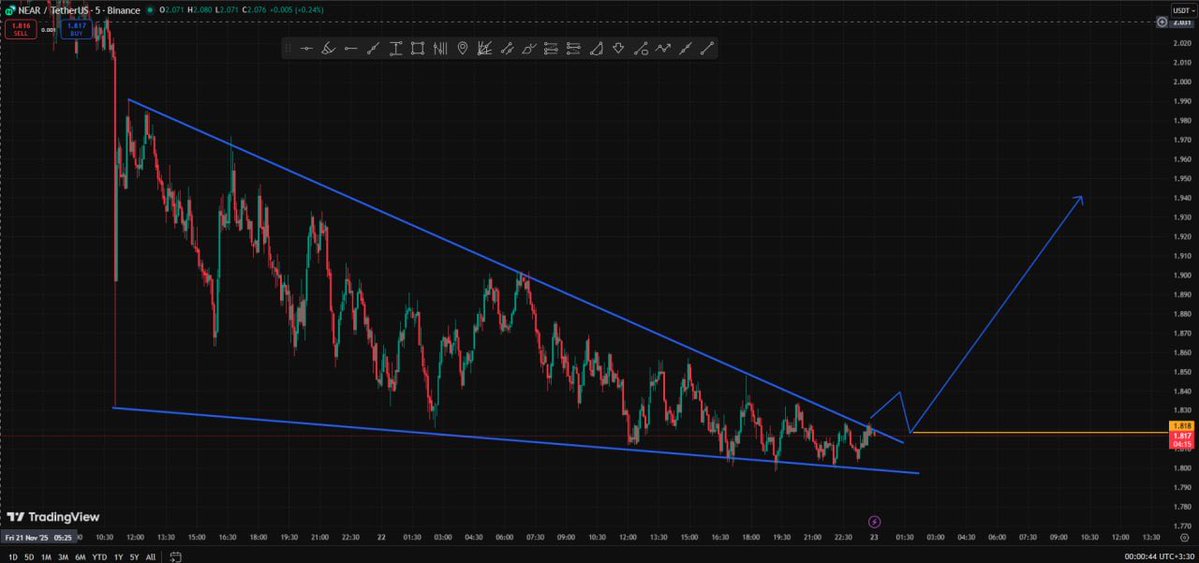This screenshot has width=1199, height=563.
Task: Pick the first Fibonacci retracement lines tool
Action: coord(551,49)
